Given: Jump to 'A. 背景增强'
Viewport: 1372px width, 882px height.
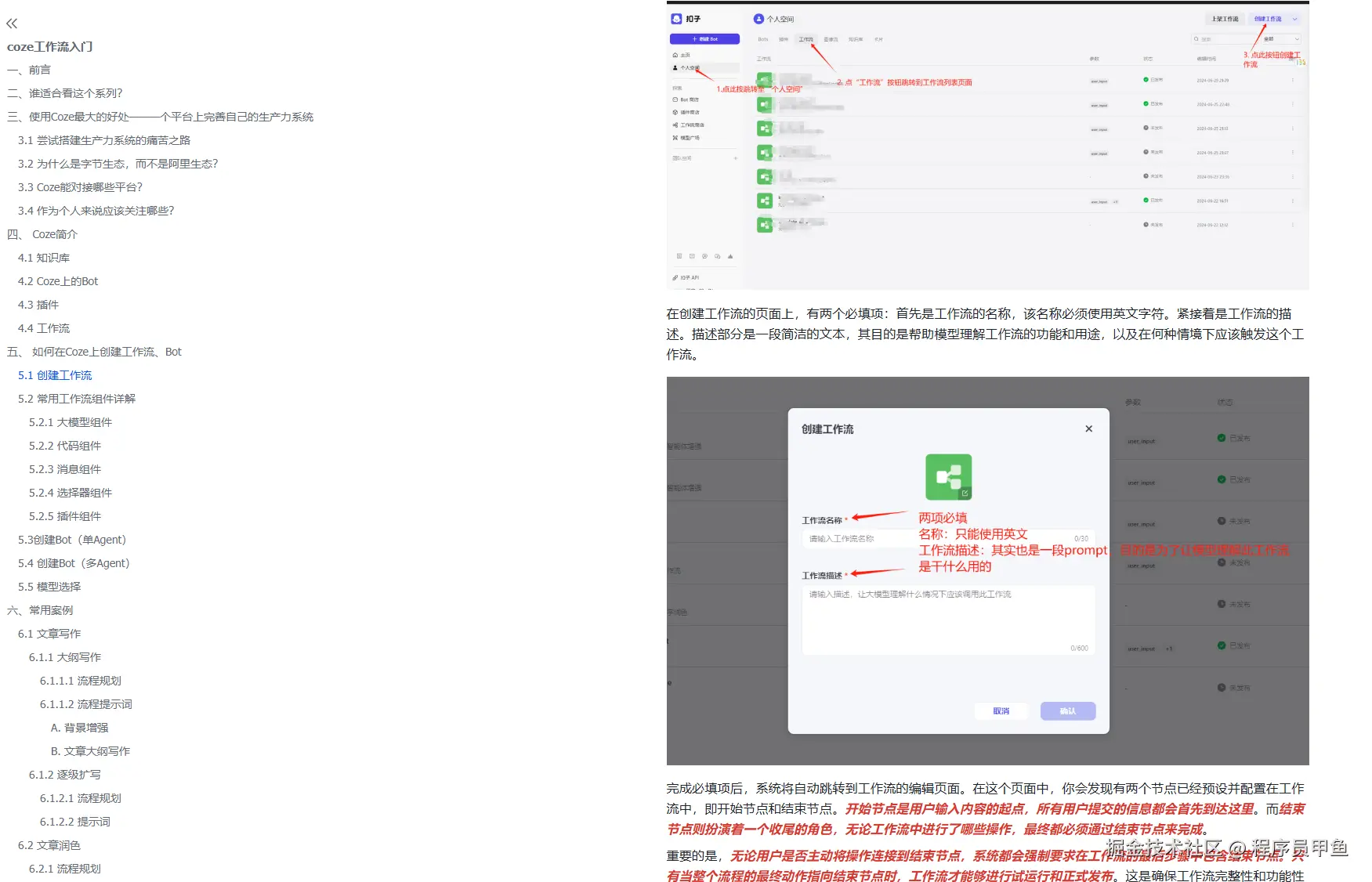Looking at the screenshot, I should click(80, 728).
